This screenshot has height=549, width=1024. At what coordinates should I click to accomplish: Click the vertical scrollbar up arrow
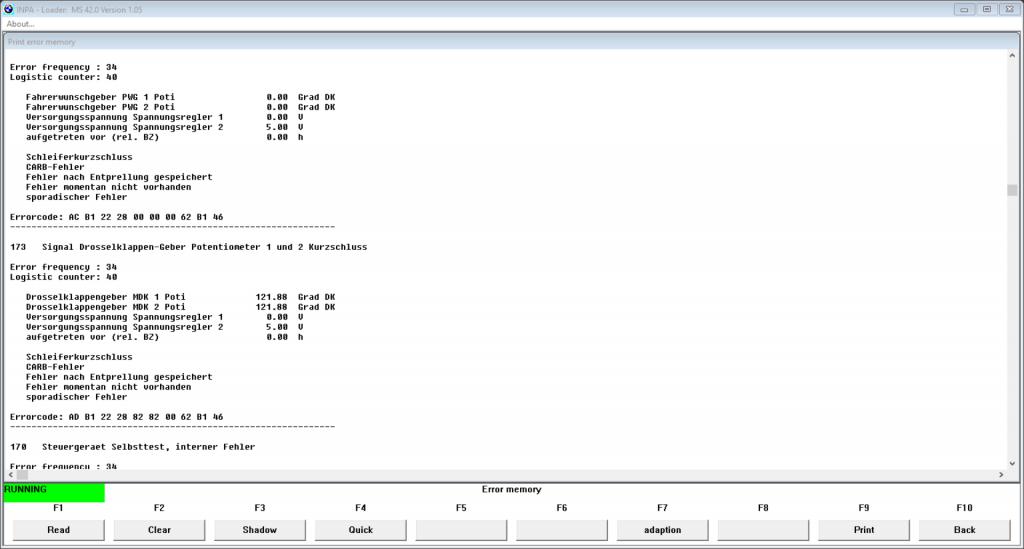[x=1012, y=57]
